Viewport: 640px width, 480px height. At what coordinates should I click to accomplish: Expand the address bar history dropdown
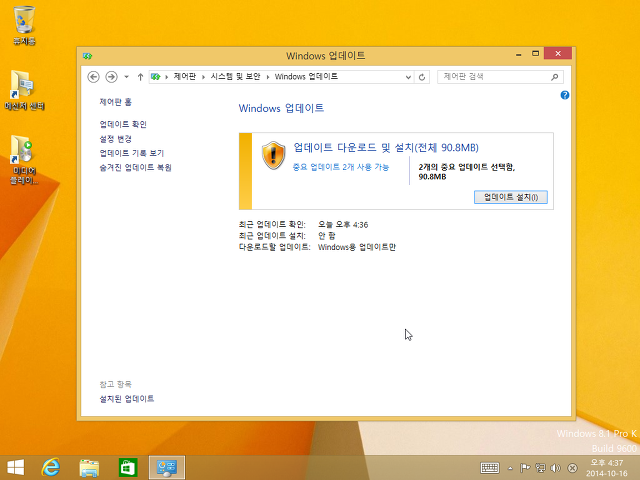pos(408,77)
